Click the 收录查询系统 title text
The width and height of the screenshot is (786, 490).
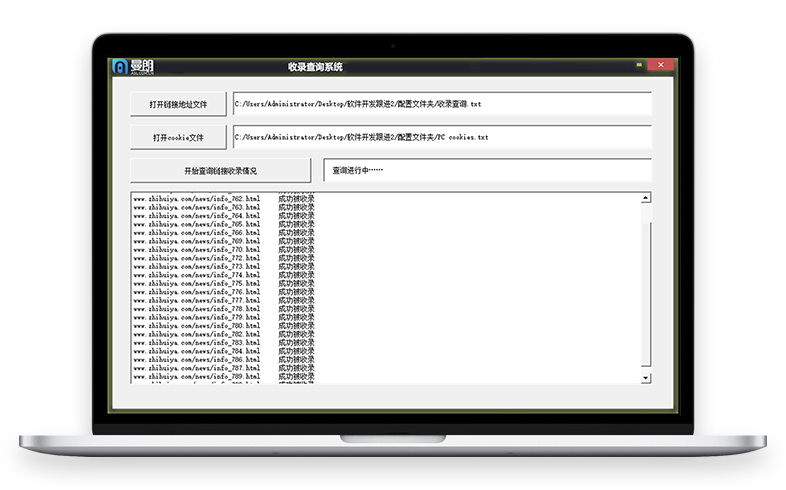click(314, 67)
